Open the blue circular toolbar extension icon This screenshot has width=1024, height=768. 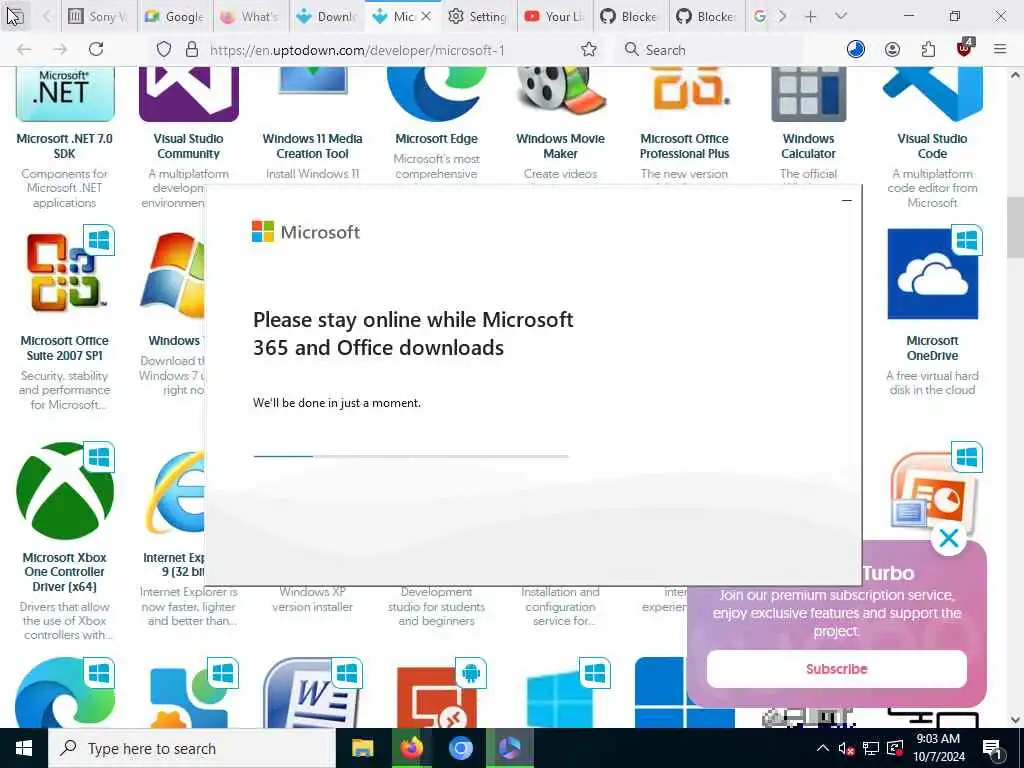pos(856,50)
